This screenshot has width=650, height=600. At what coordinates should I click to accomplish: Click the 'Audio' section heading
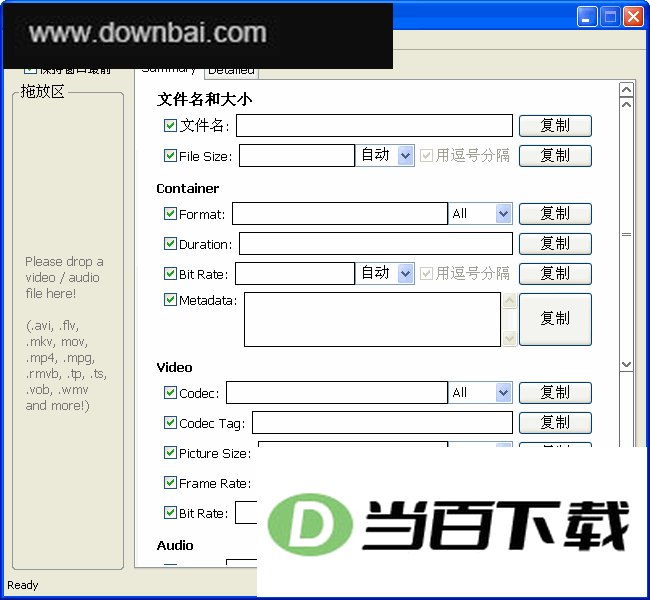click(x=175, y=545)
